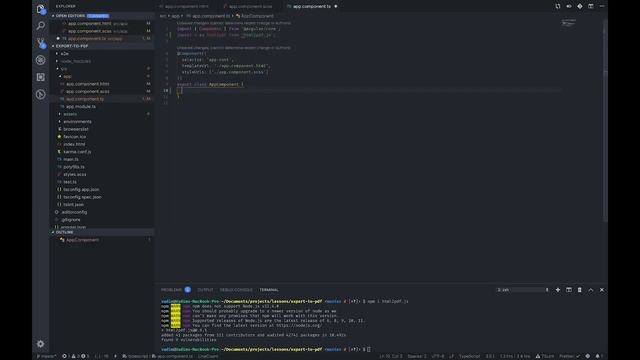Open tsconfig.spec.json in the file tree
The width and height of the screenshot is (640, 360).
coord(82,197)
